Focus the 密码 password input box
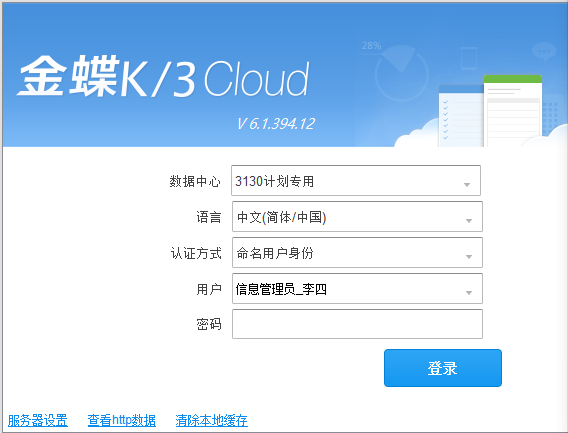 [x=357, y=324]
